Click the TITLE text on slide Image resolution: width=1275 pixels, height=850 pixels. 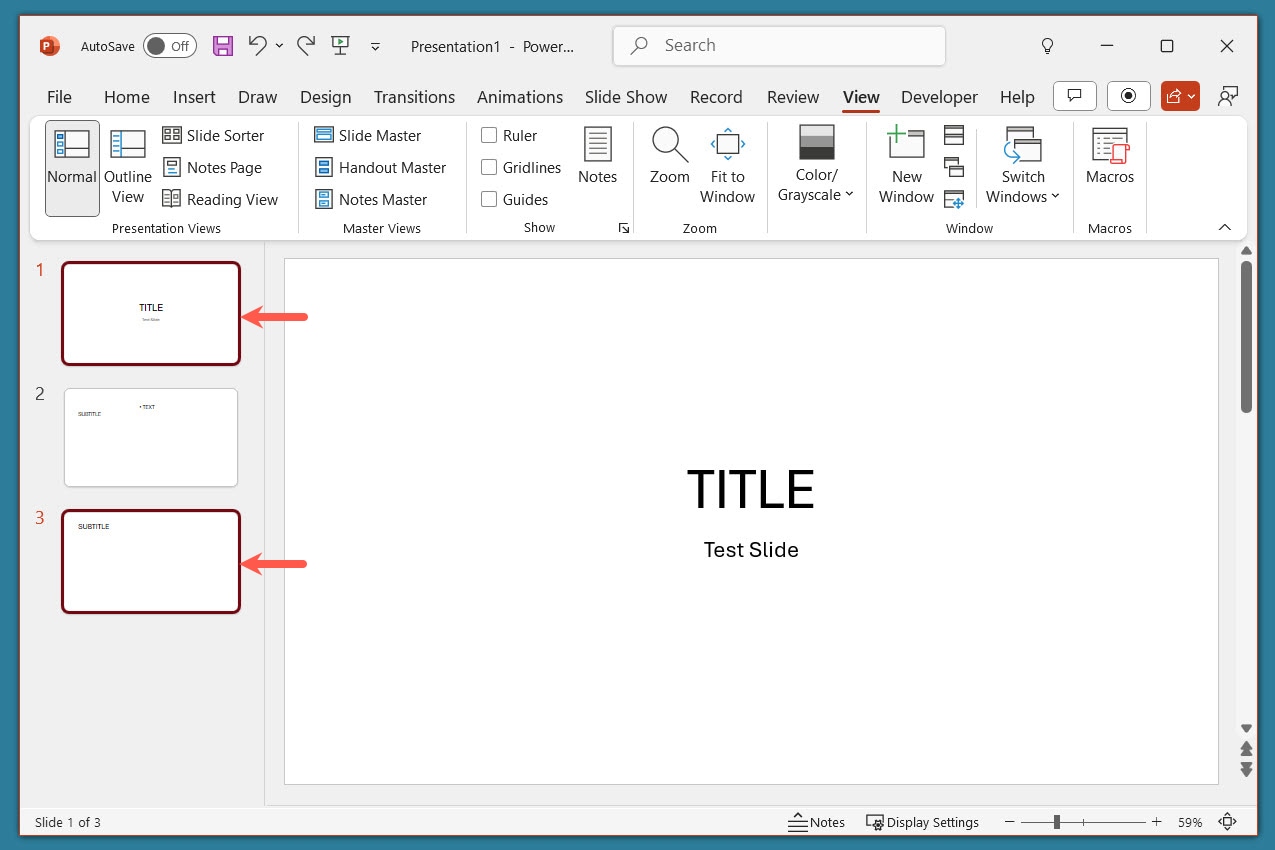751,490
